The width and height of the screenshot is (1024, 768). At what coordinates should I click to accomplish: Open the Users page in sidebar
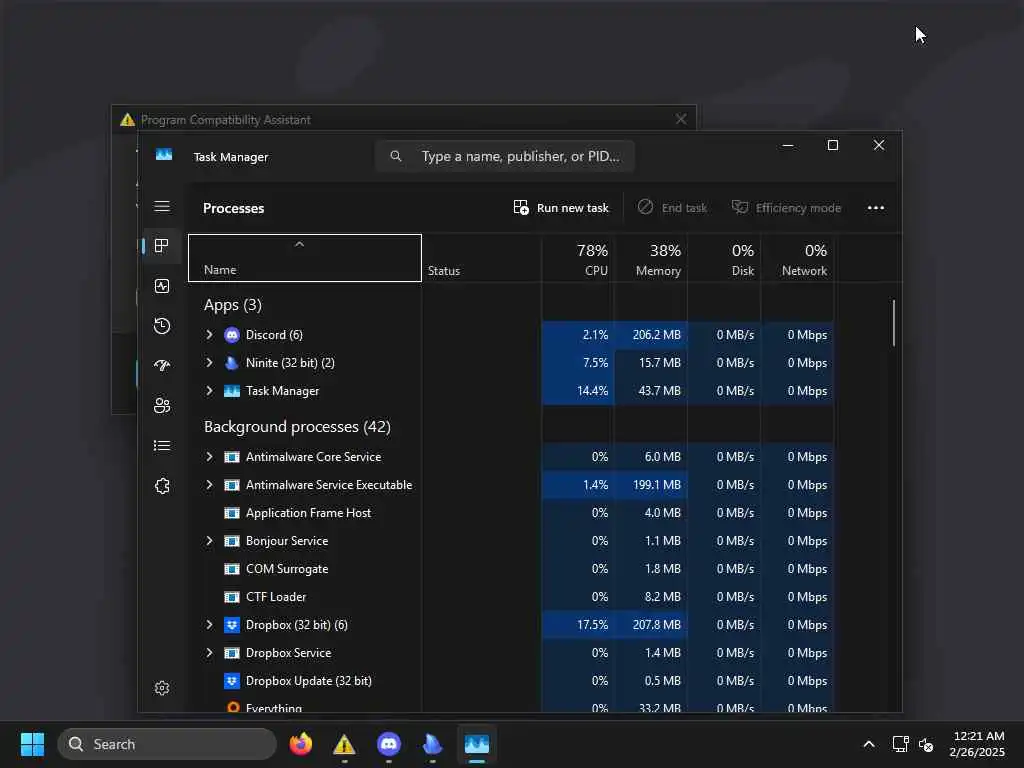162,406
